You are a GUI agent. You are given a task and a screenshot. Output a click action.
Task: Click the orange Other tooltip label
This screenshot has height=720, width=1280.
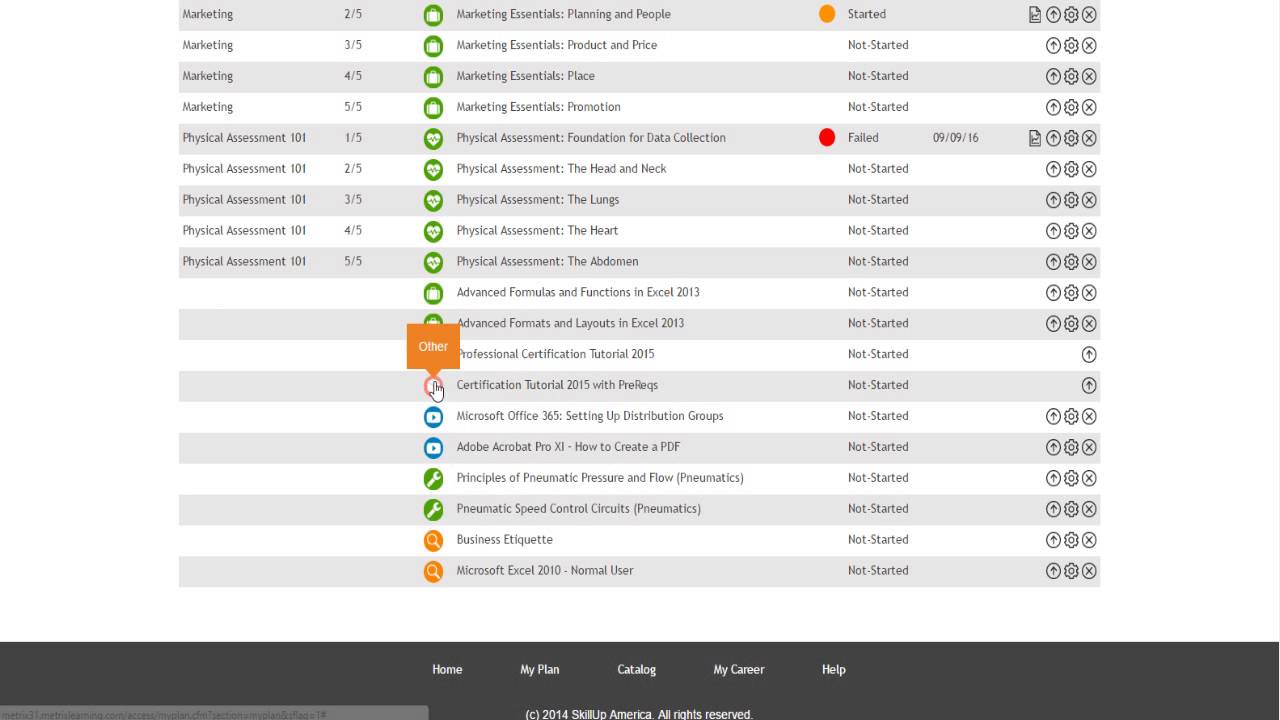(433, 346)
